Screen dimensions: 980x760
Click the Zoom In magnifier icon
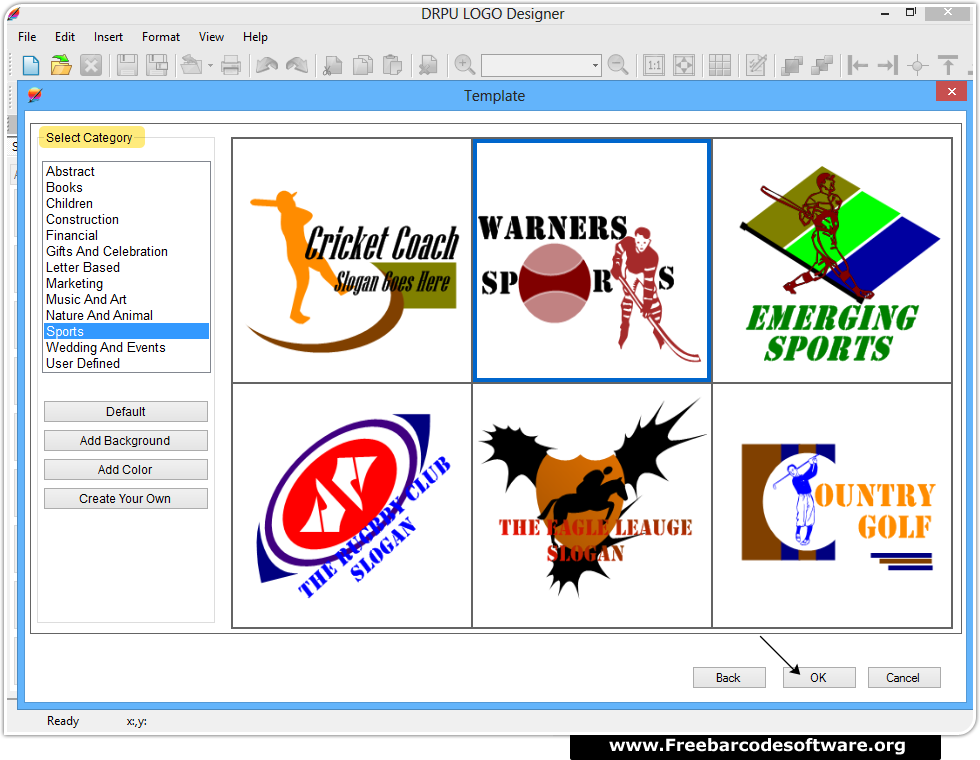pos(464,65)
